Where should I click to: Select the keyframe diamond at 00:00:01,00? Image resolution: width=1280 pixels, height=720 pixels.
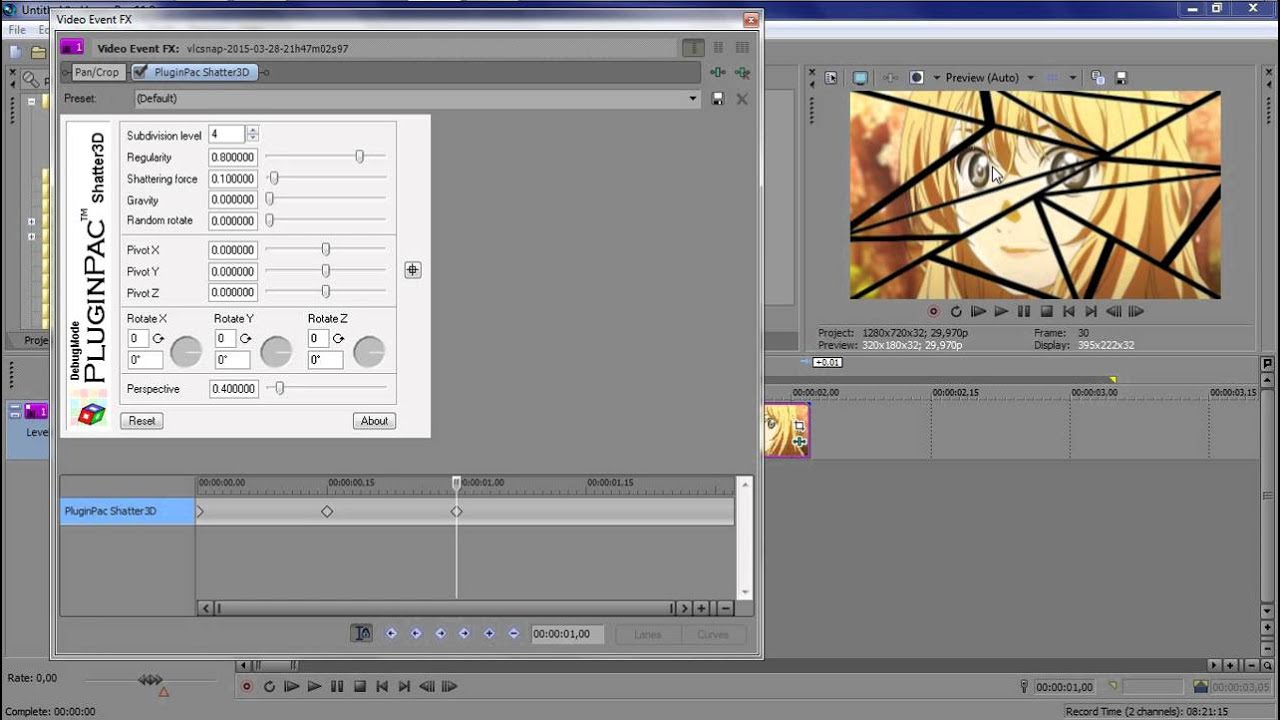pyautogui.click(x=456, y=511)
